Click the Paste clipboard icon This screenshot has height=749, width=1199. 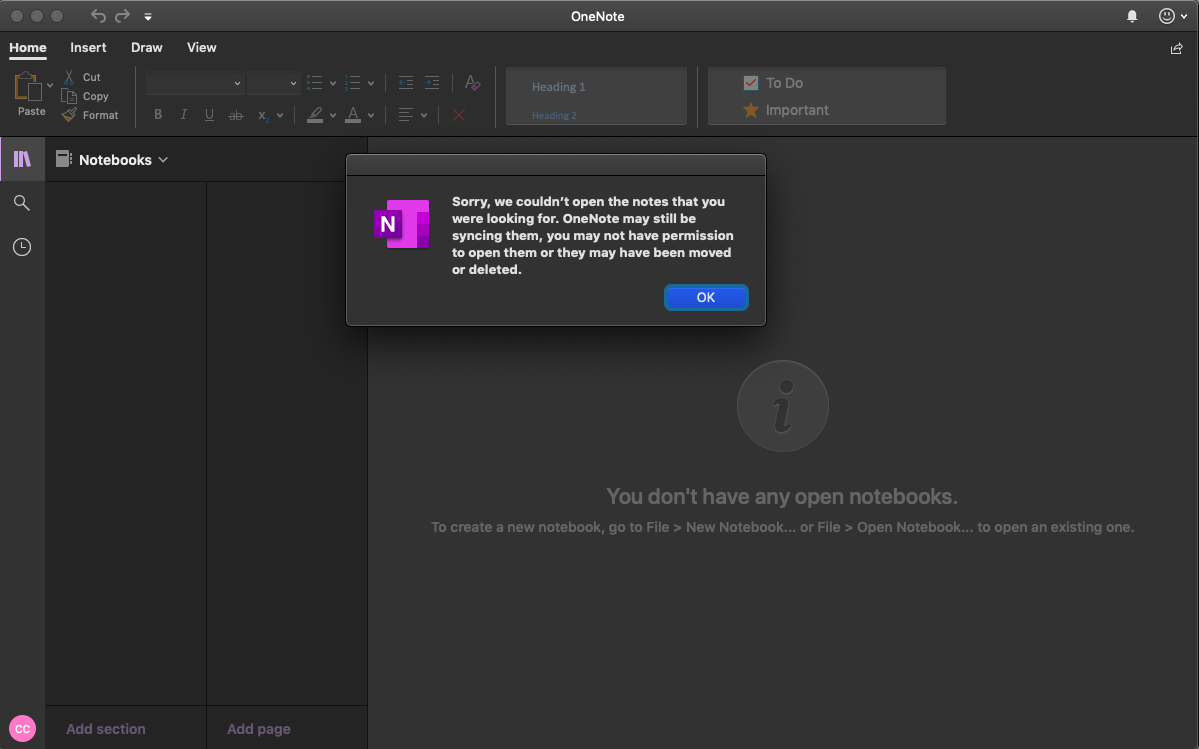(x=28, y=86)
